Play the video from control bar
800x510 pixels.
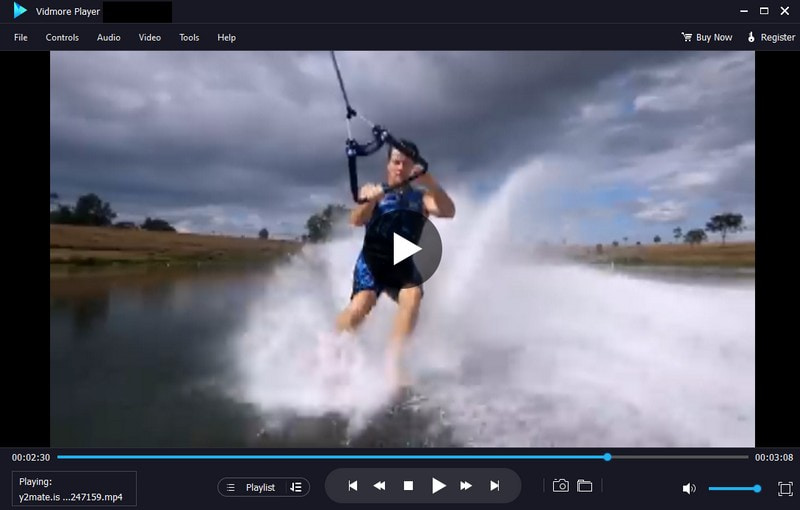(438, 486)
